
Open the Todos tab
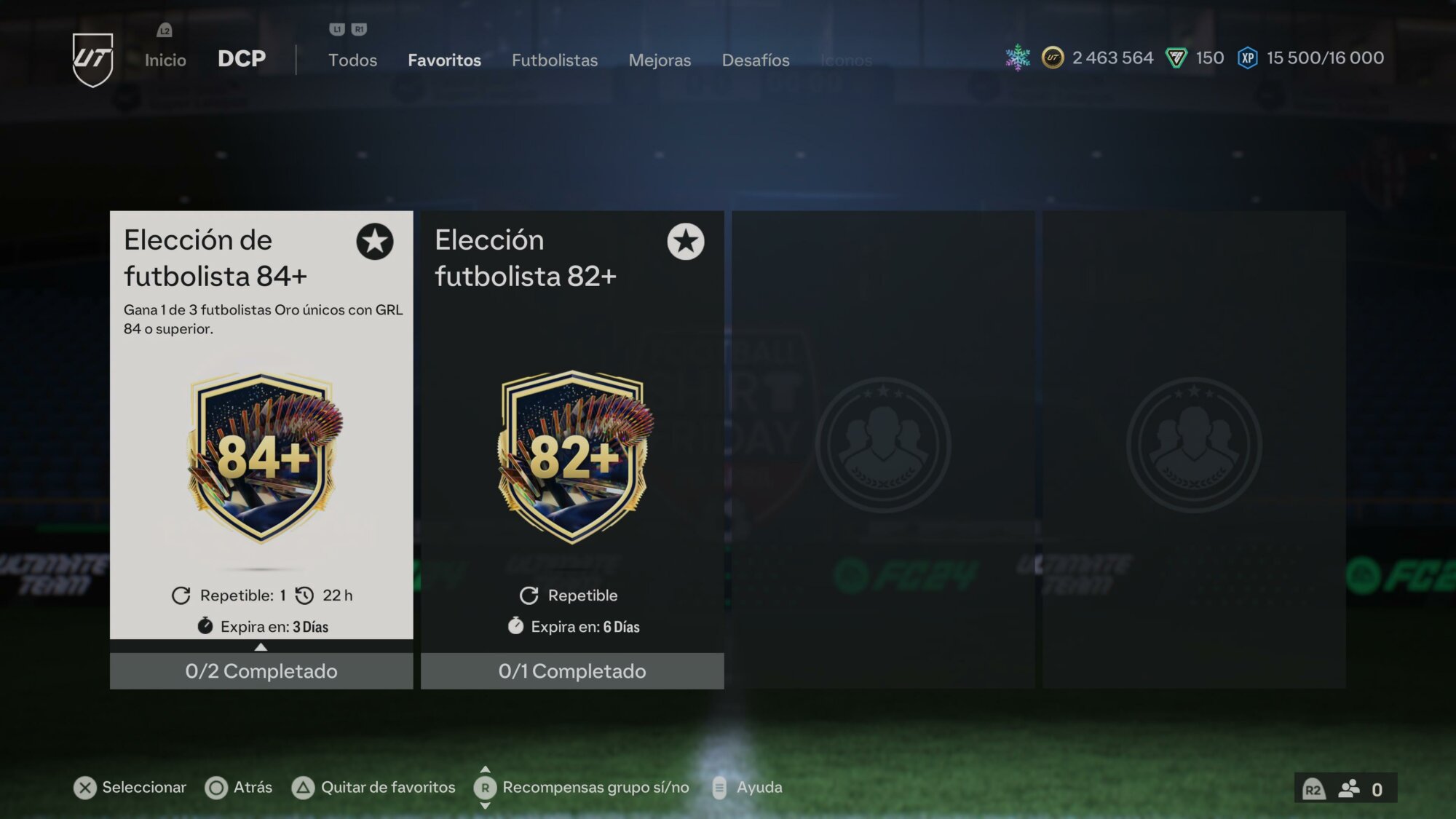tap(352, 60)
